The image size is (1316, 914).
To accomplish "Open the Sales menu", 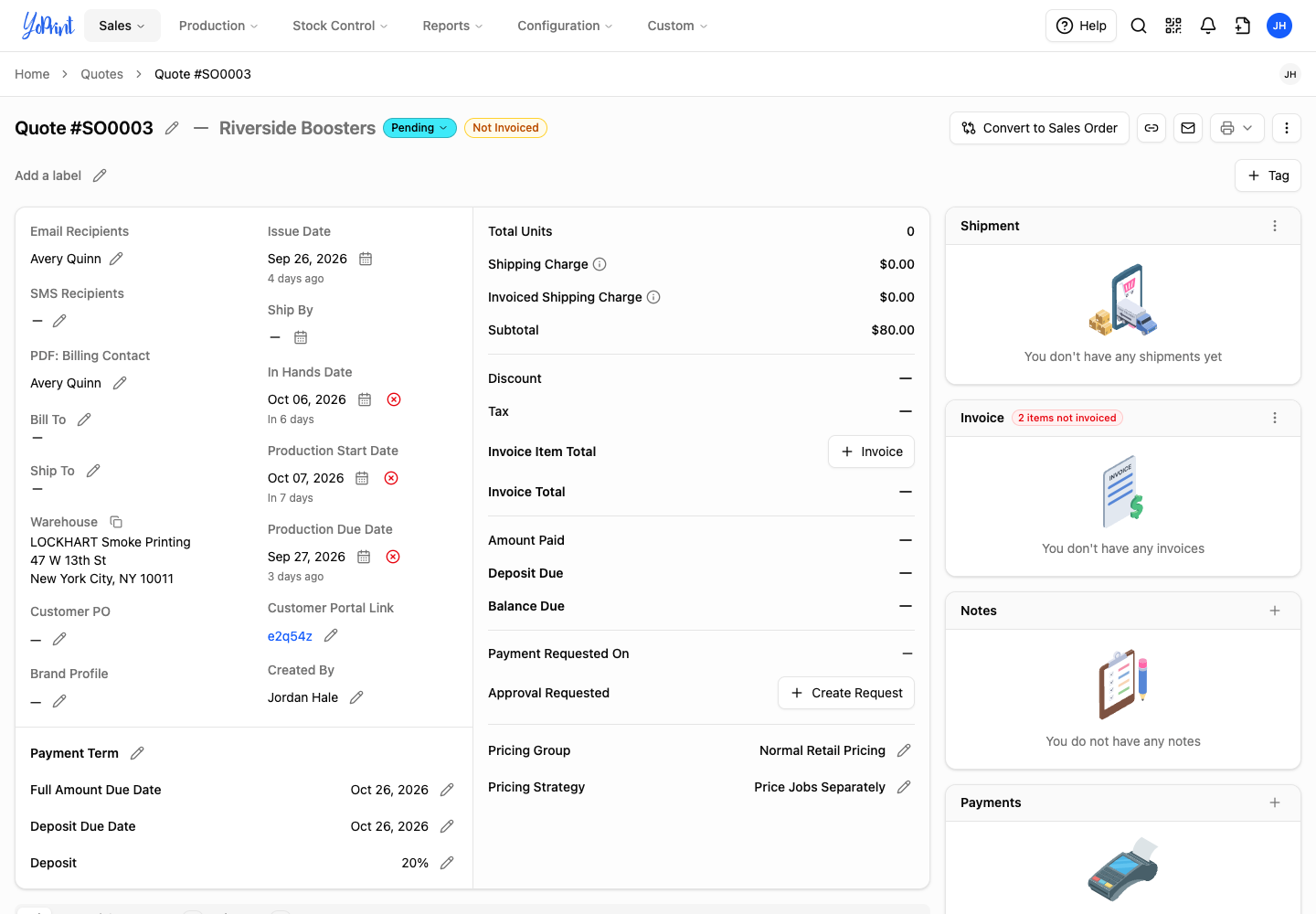I will (122, 26).
